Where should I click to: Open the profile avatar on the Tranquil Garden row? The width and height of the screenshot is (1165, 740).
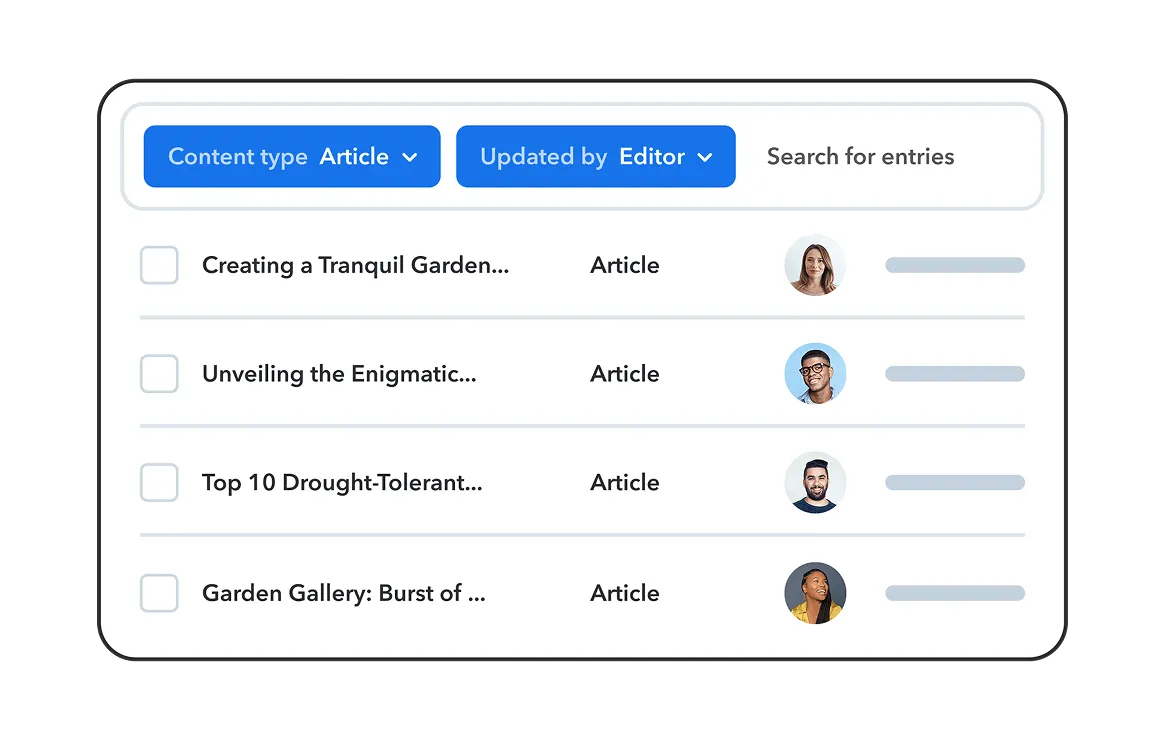tap(815, 265)
